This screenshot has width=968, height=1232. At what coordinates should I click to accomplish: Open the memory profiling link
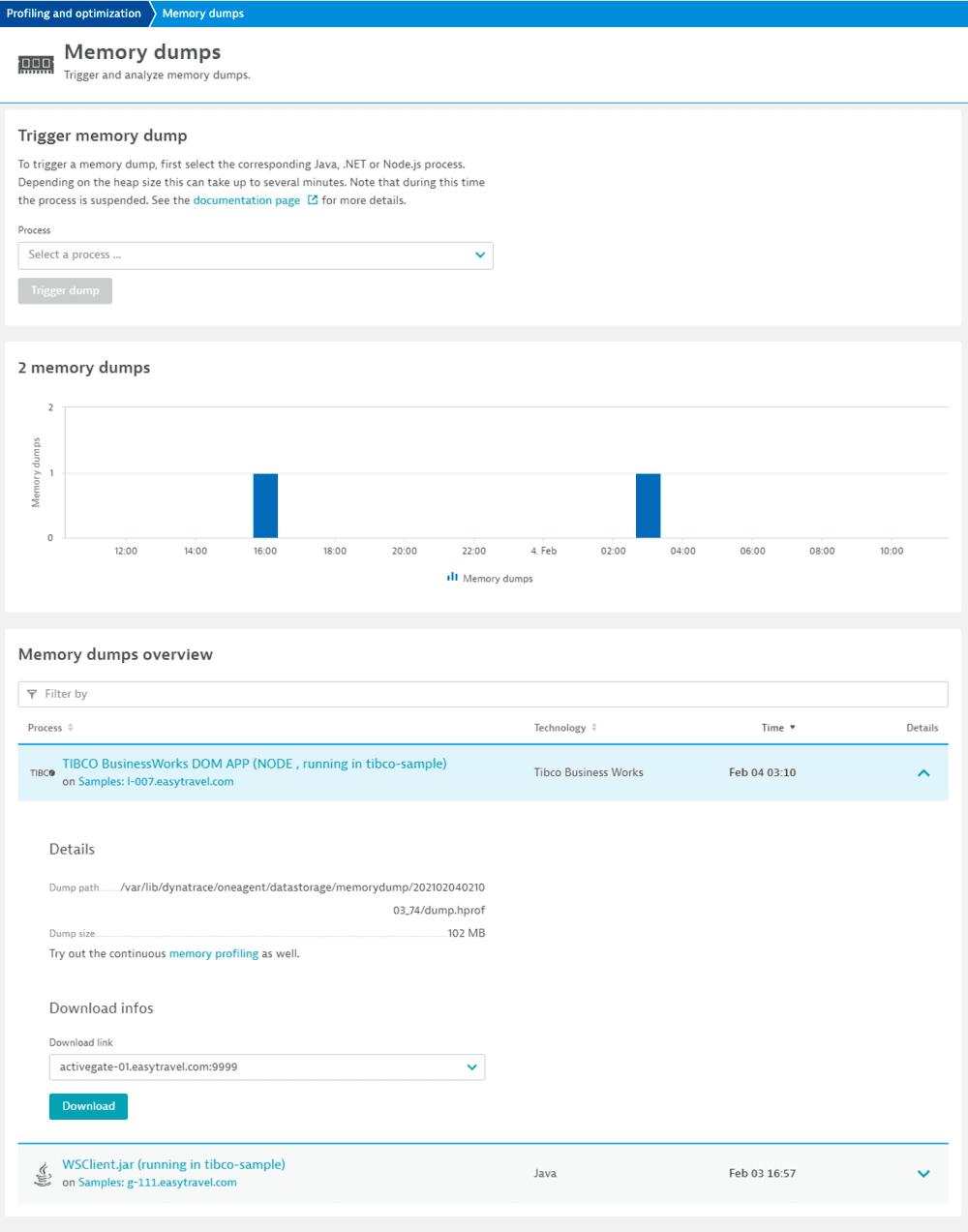pos(213,953)
